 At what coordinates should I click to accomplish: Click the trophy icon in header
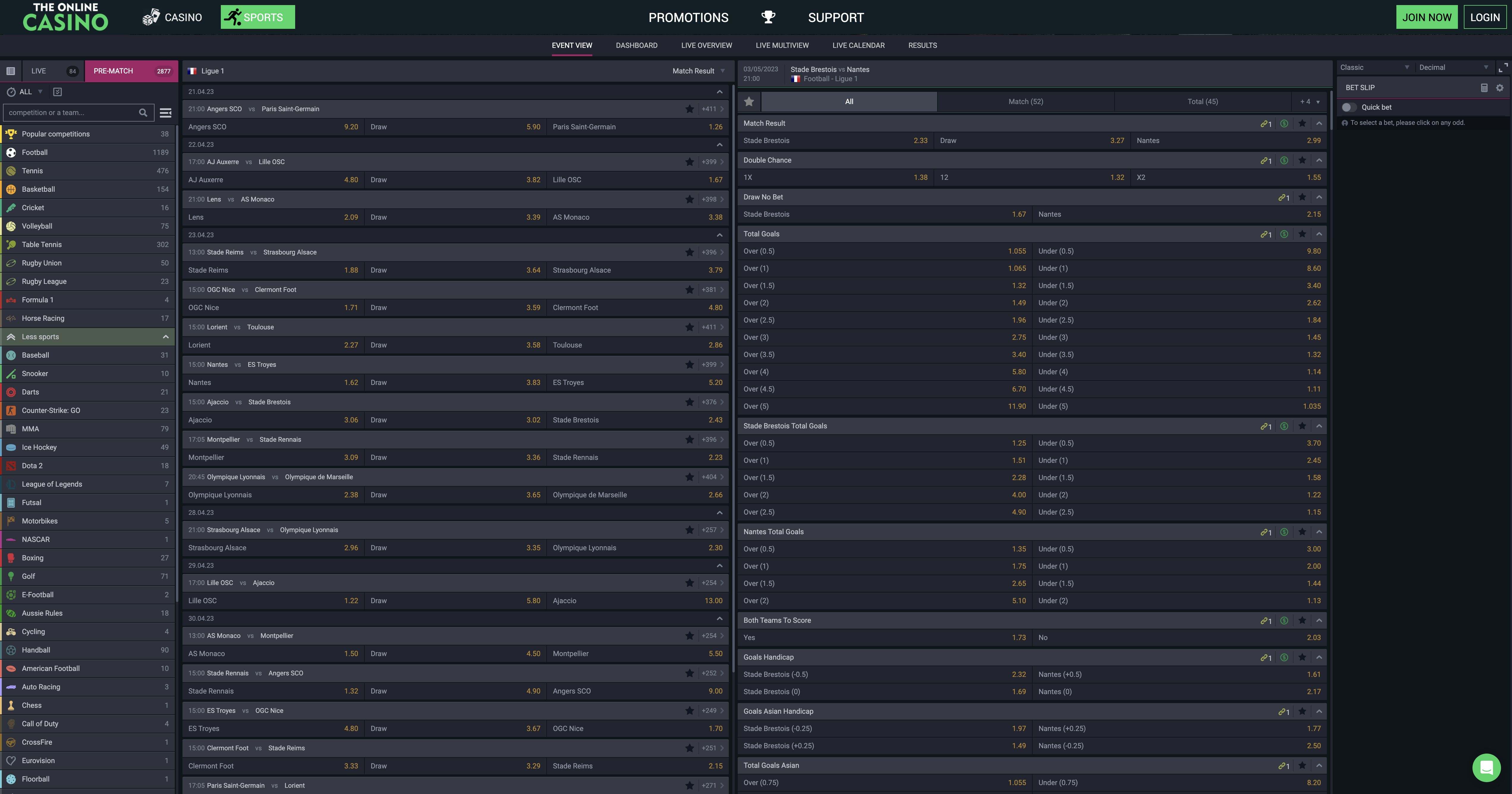point(768,17)
